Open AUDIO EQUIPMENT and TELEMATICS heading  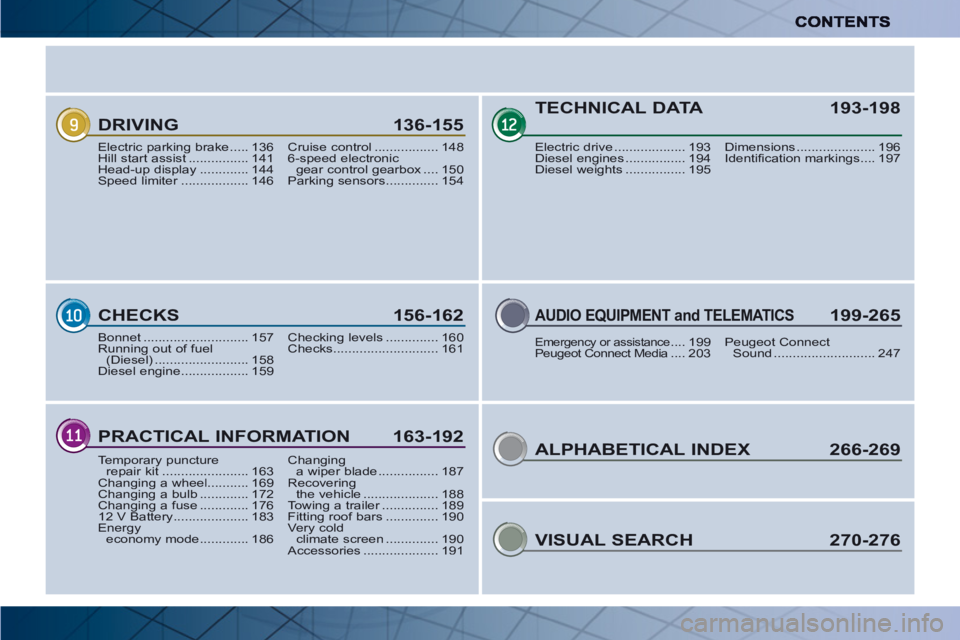(x=664, y=315)
